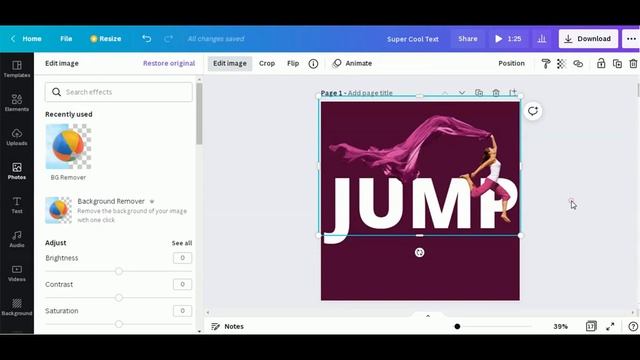
Task: Add a new page icon
Action: 513,93
